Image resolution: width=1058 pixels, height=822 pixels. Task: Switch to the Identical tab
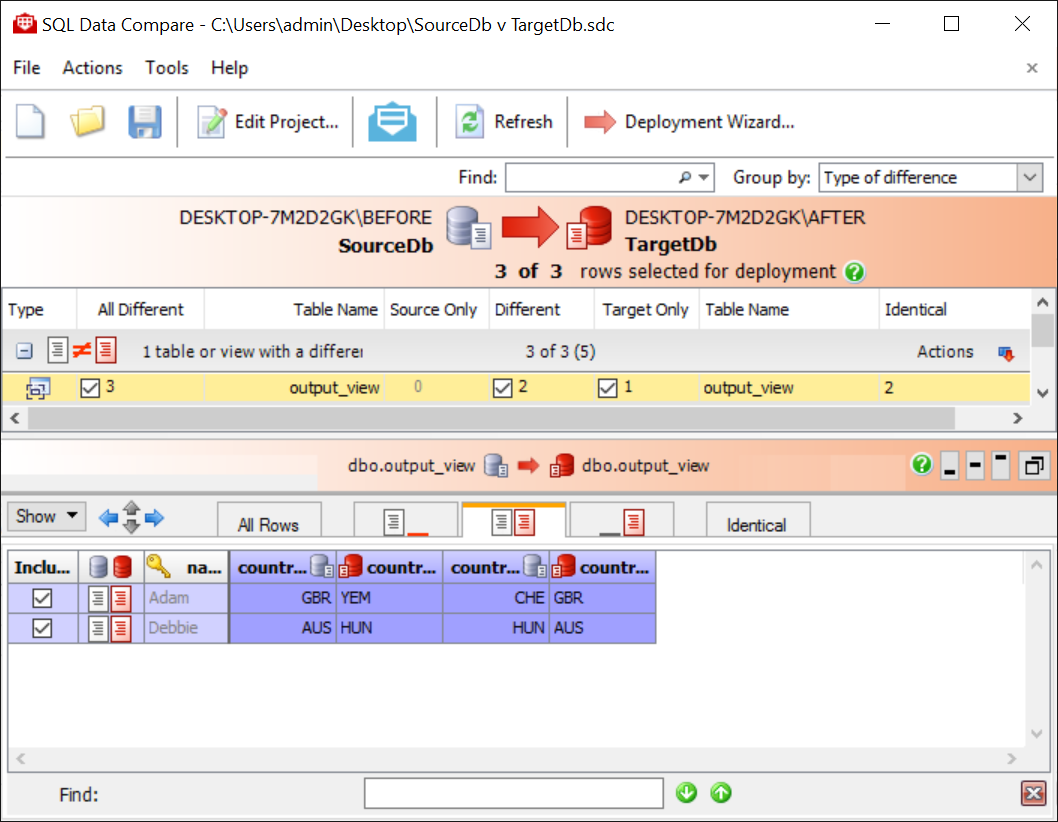(758, 521)
